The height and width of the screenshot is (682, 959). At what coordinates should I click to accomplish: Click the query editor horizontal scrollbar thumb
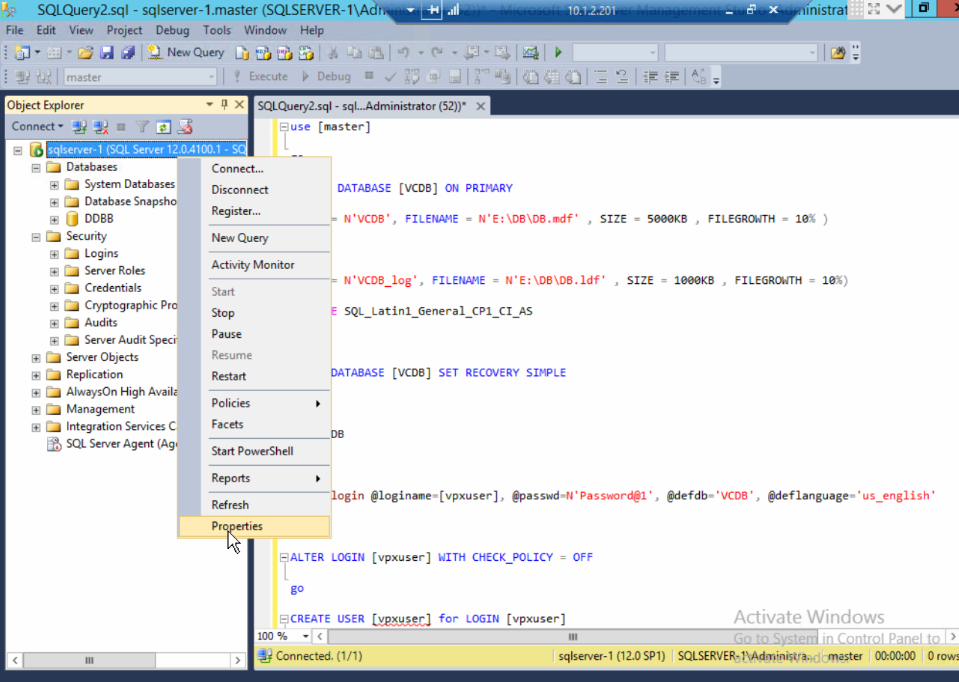pos(572,637)
